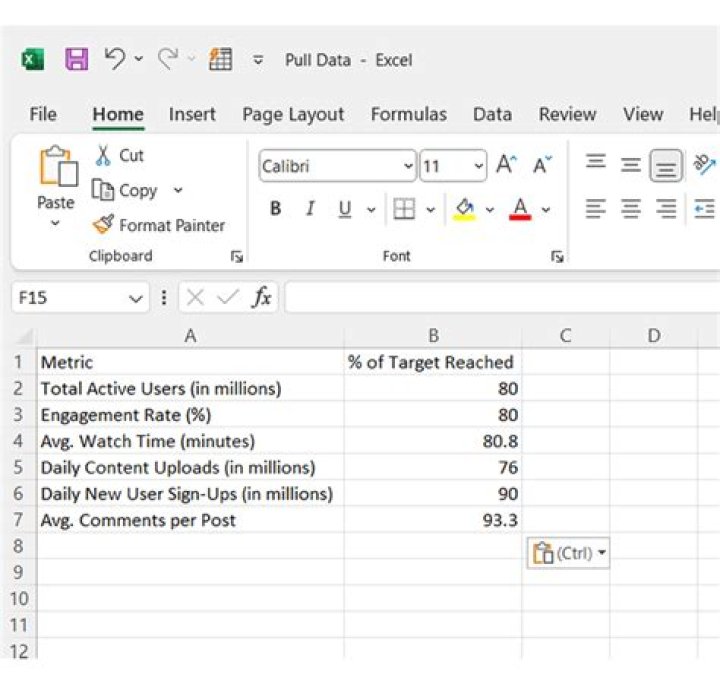Screen dimensions: 720x684
Task: Align text left
Action: pyautogui.click(x=596, y=209)
